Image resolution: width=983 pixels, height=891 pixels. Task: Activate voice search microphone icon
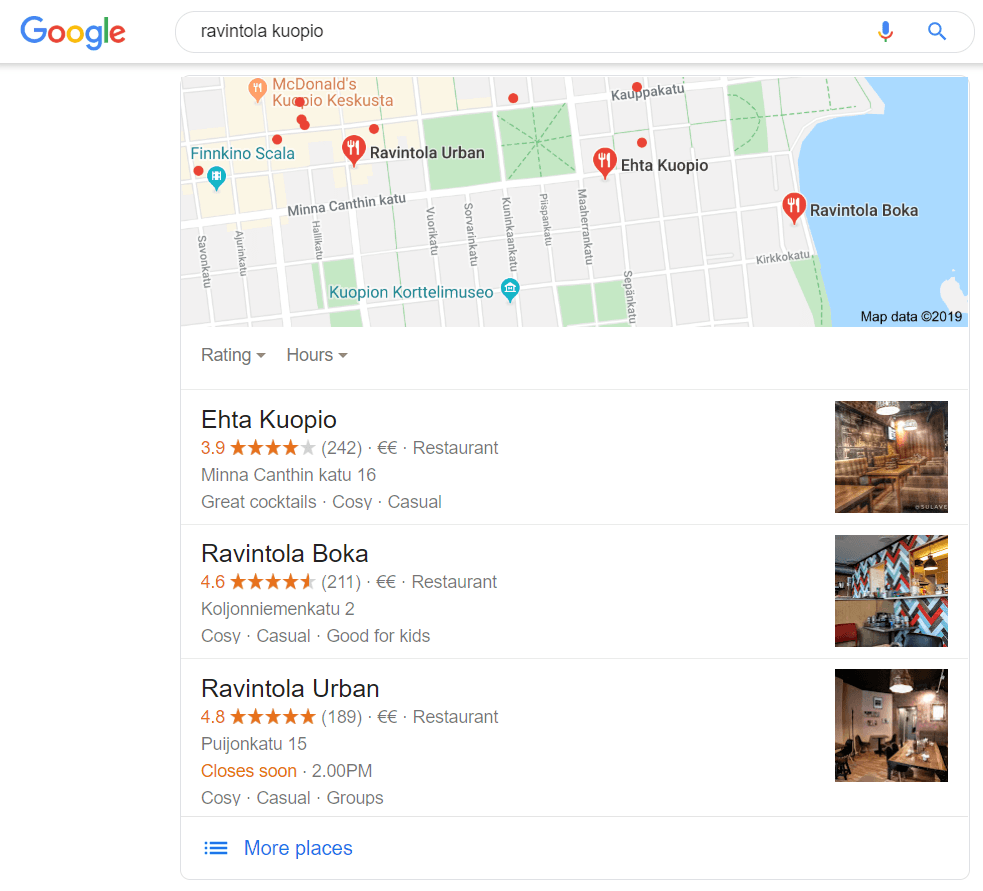(885, 31)
